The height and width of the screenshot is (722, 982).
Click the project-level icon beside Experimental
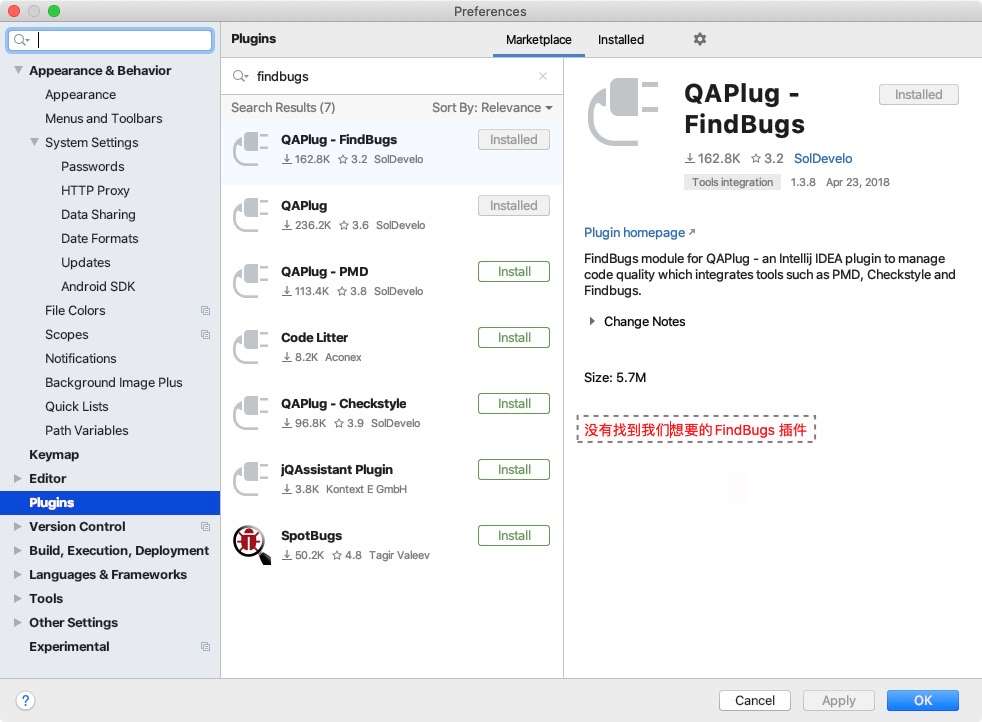[x=205, y=646]
